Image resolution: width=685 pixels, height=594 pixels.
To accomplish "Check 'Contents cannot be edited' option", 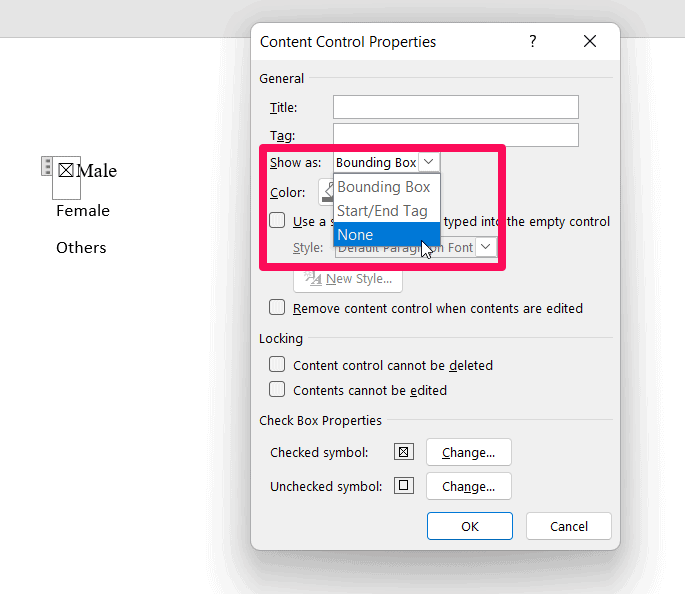I will [x=277, y=390].
